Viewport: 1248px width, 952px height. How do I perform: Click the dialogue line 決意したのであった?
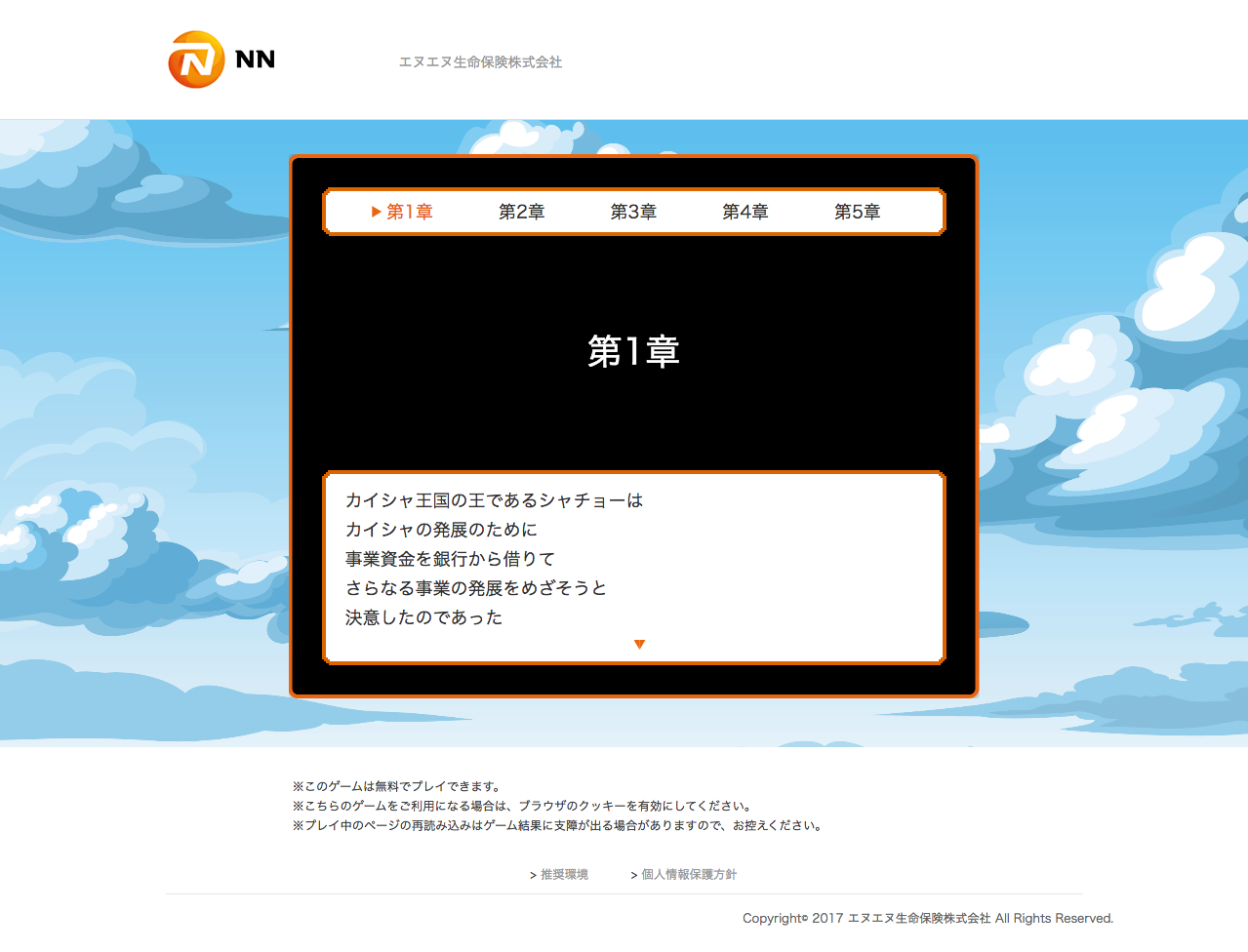tap(423, 617)
